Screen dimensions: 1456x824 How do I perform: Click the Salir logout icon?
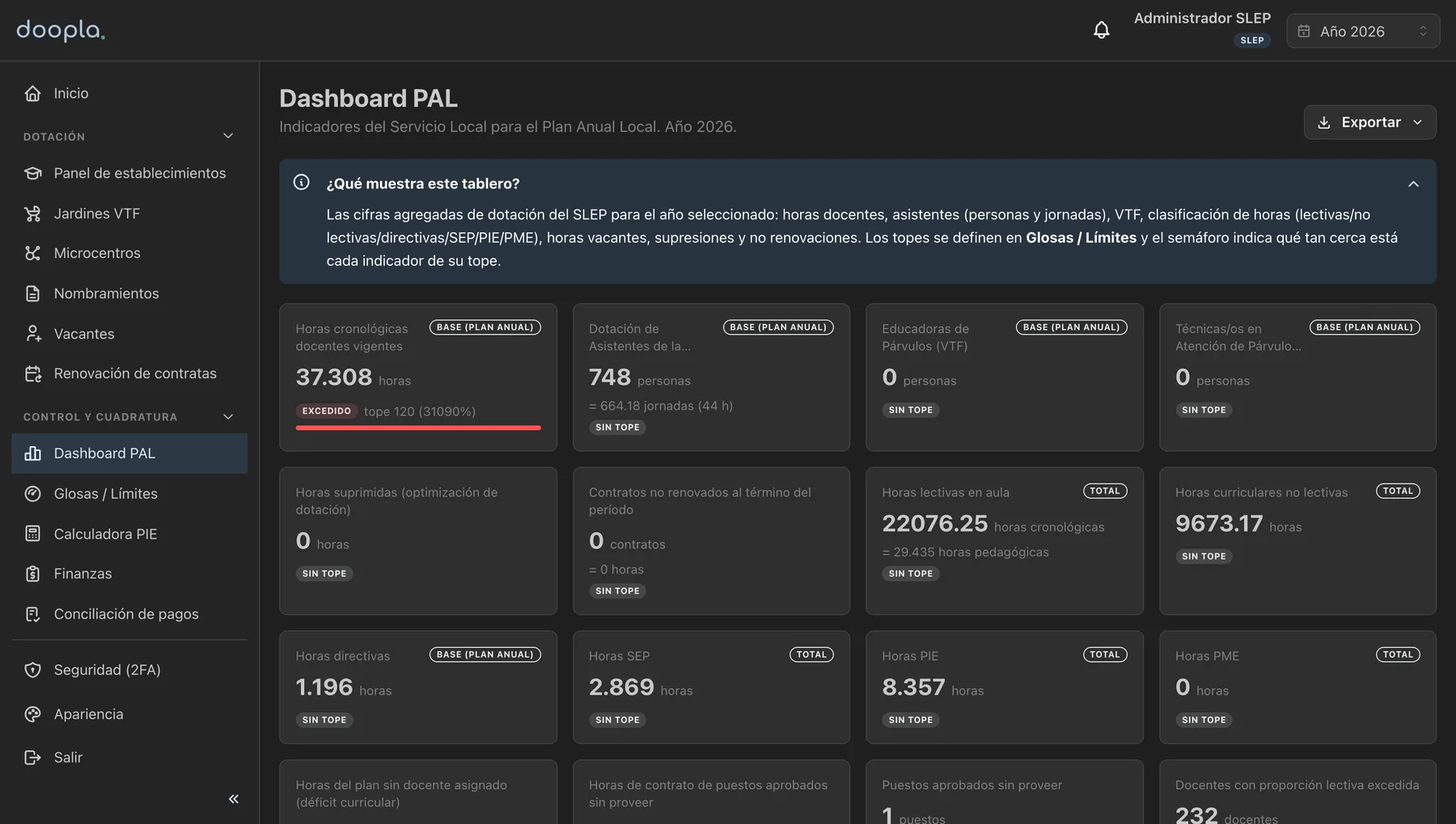click(x=32, y=758)
